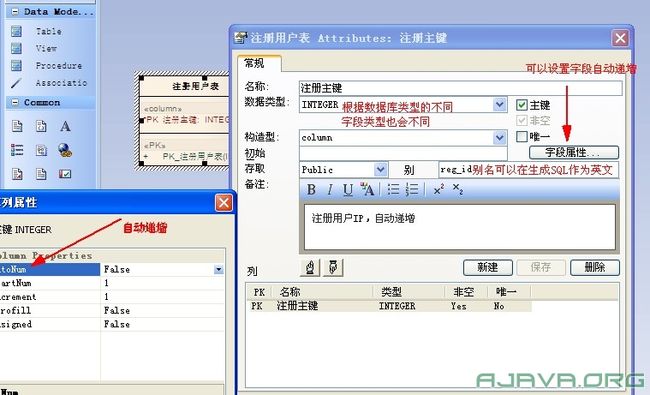This screenshot has height=395, width=650.
Task: Click the 非空 column header in list
Action: tap(466, 292)
